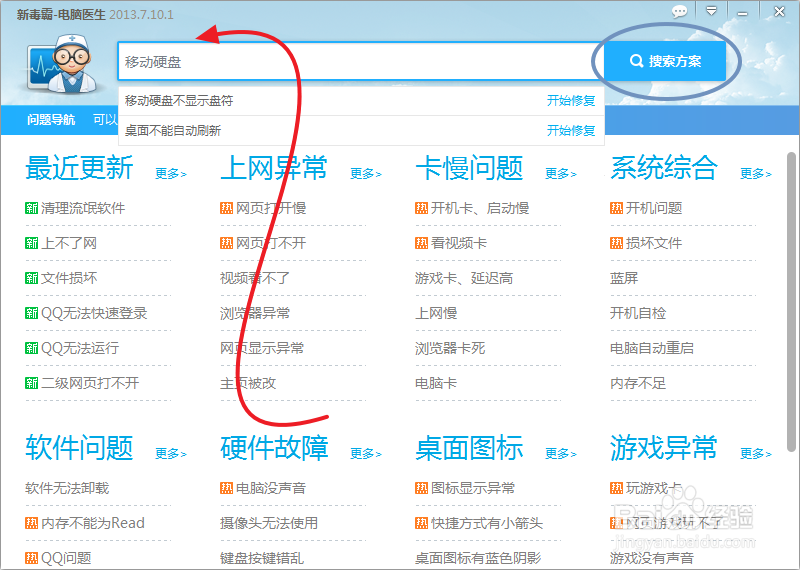
Task: Click the hot badge beside 看视频卡
Action: [421, 243]
